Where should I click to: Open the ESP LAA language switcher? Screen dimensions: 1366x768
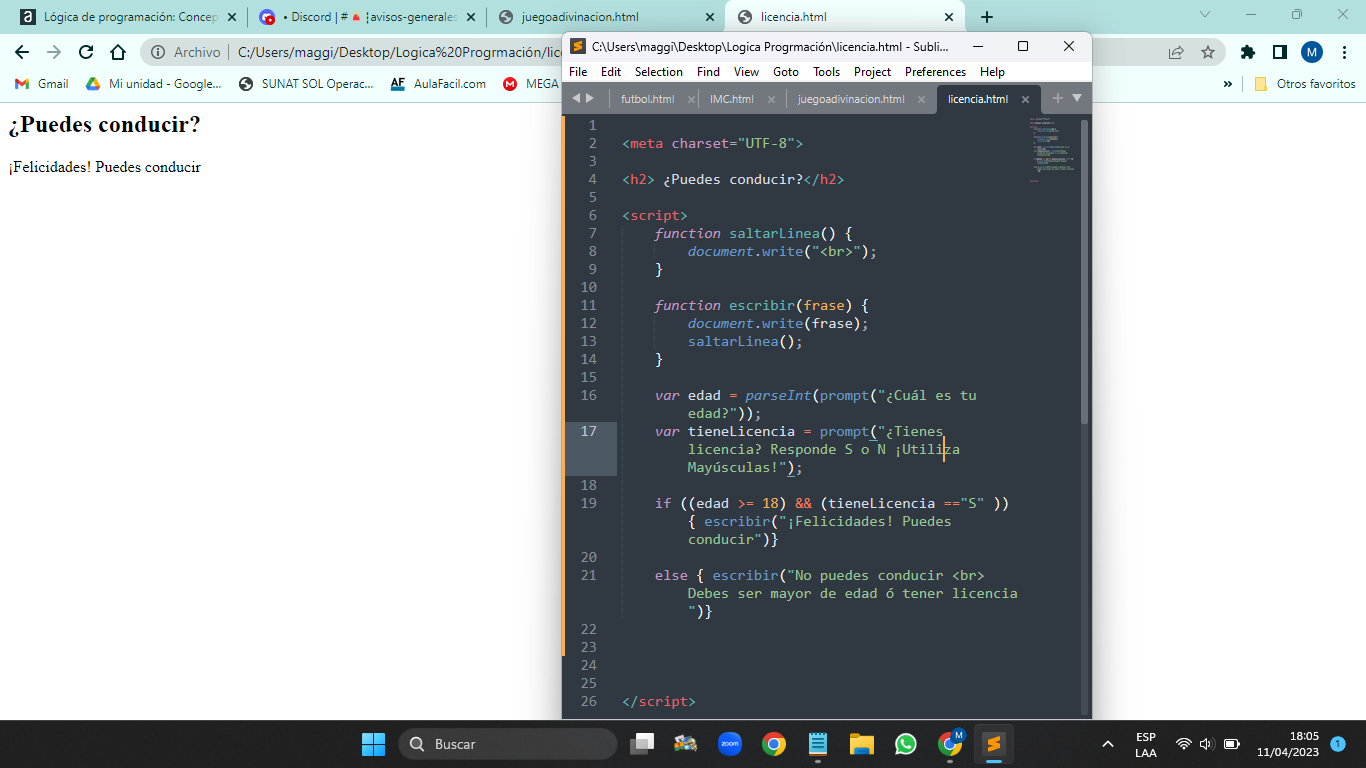click(1146, 744)
